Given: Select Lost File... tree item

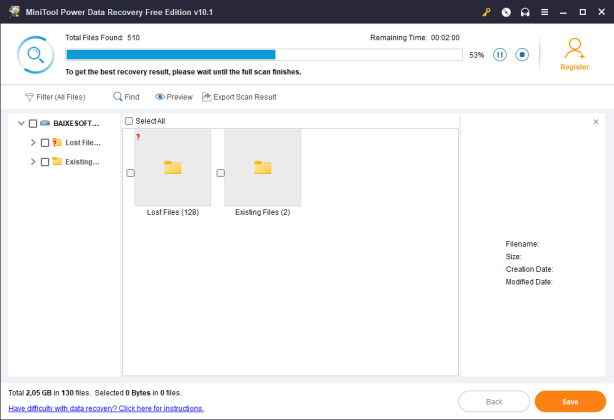Looking at the screenshot, I should point(83,142).
